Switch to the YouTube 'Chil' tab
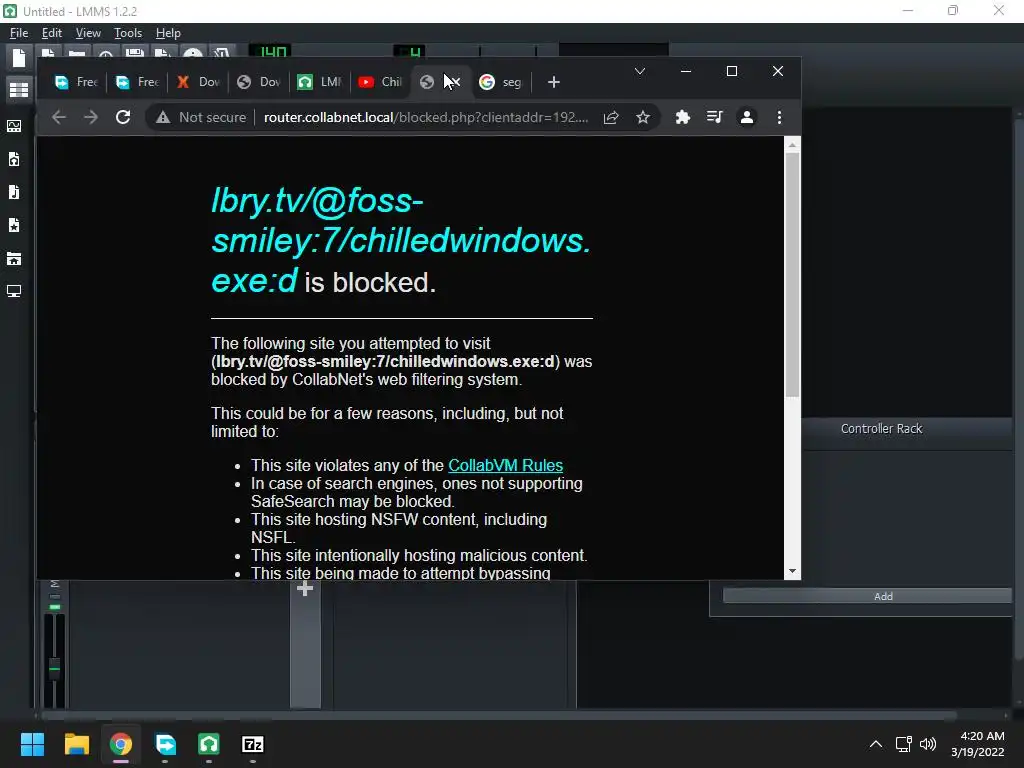Viewport: 1024px width, 768px height. tap(381, 82)
